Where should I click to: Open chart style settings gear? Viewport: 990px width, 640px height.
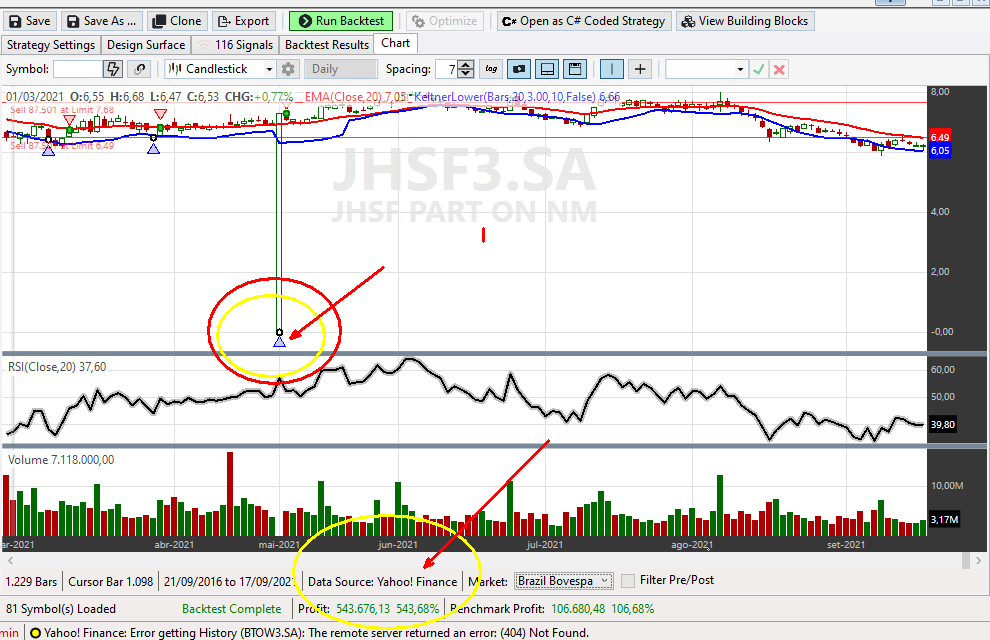coord(288,69)
